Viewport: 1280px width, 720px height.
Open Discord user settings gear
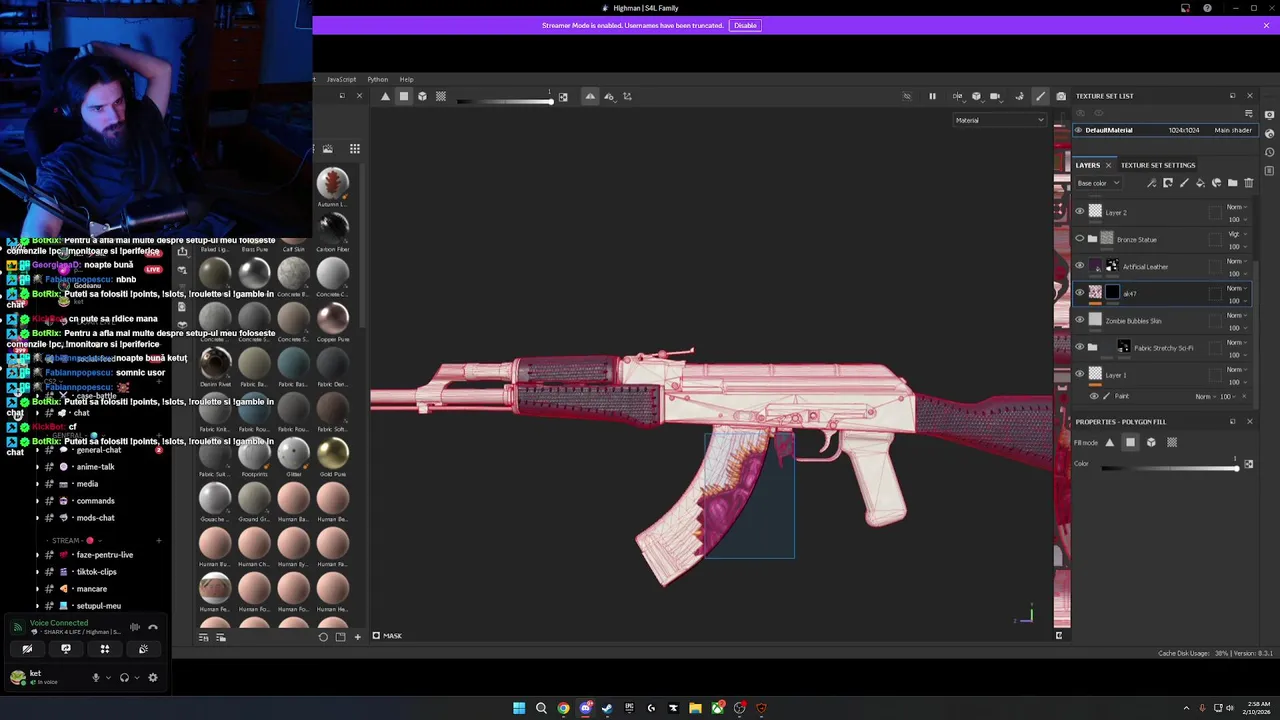(x=153, y=677)
